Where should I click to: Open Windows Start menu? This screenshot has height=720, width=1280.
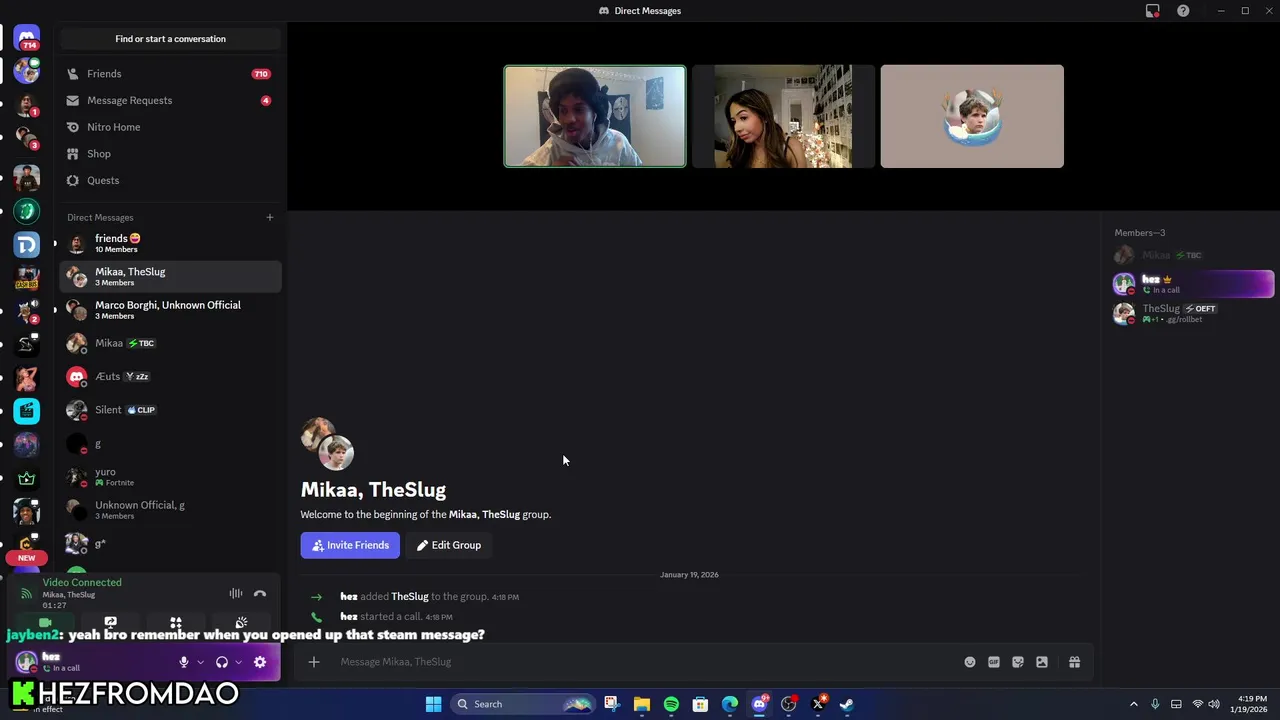433,704
